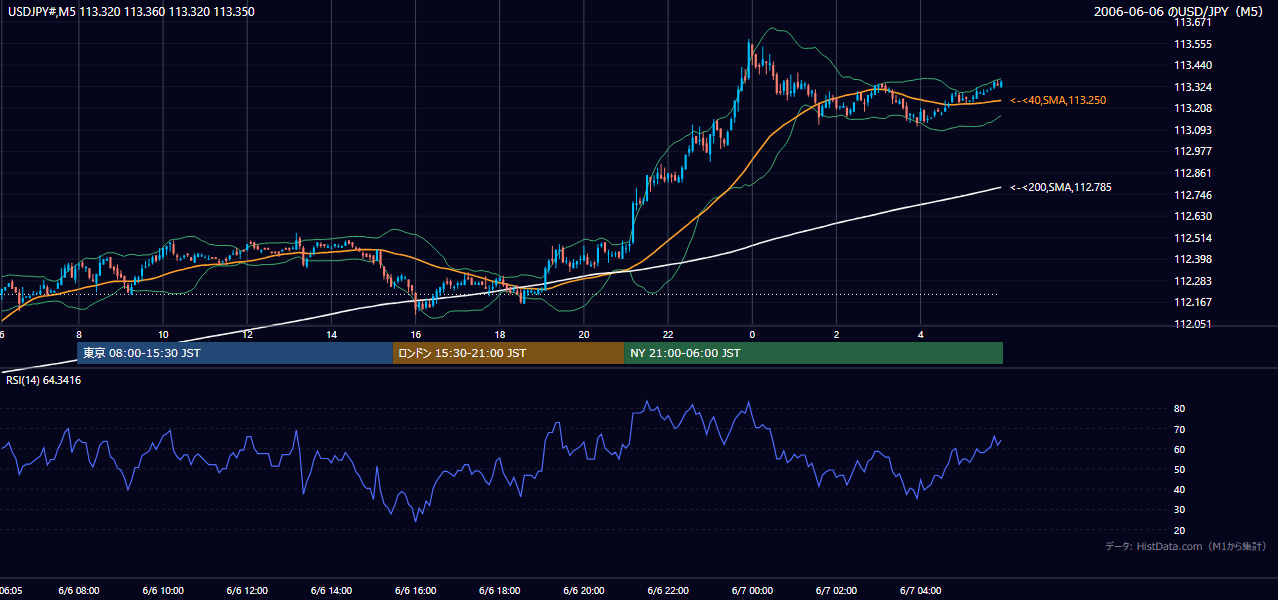Click the 6/6 14:00 bottom time label

coord(331,591)
